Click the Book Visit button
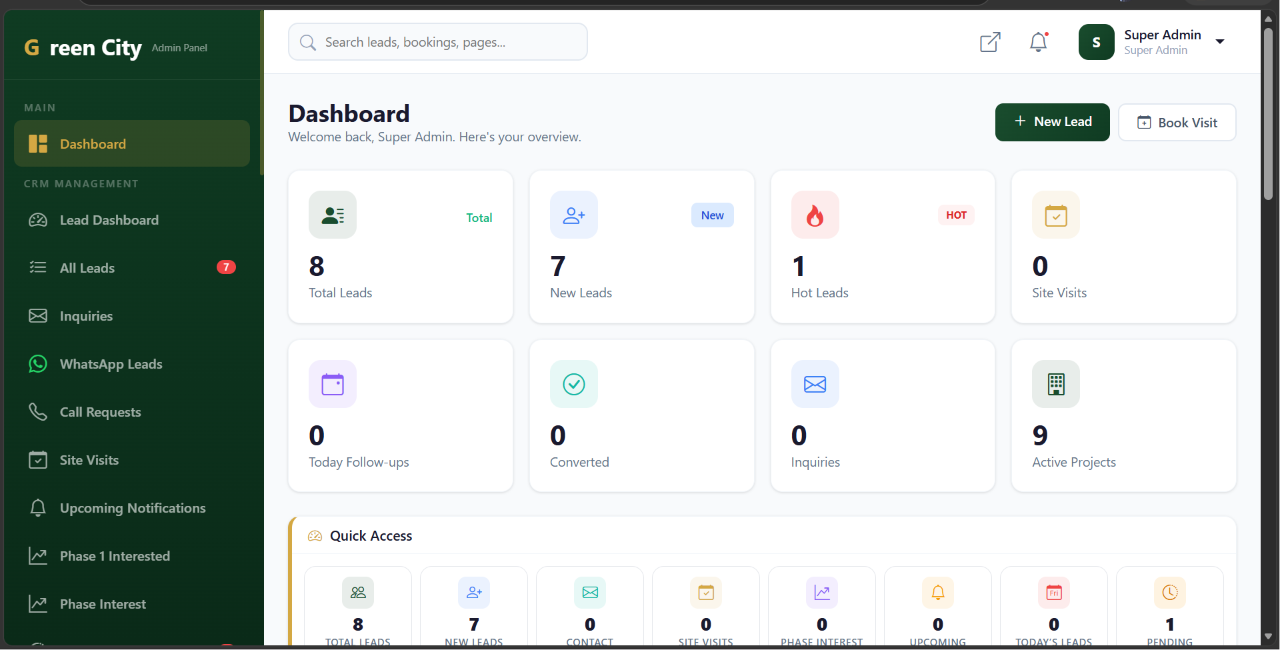The width and height of the screenshot is (1280, 650). [x=1177, y=122]
